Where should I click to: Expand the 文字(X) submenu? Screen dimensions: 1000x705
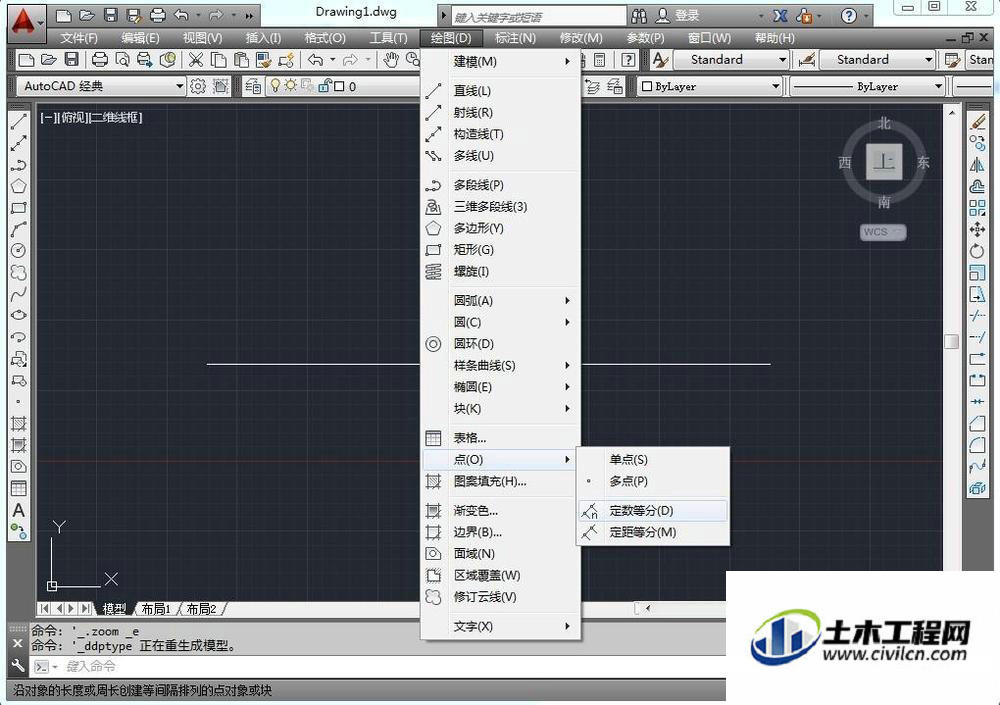coord(501,627)
